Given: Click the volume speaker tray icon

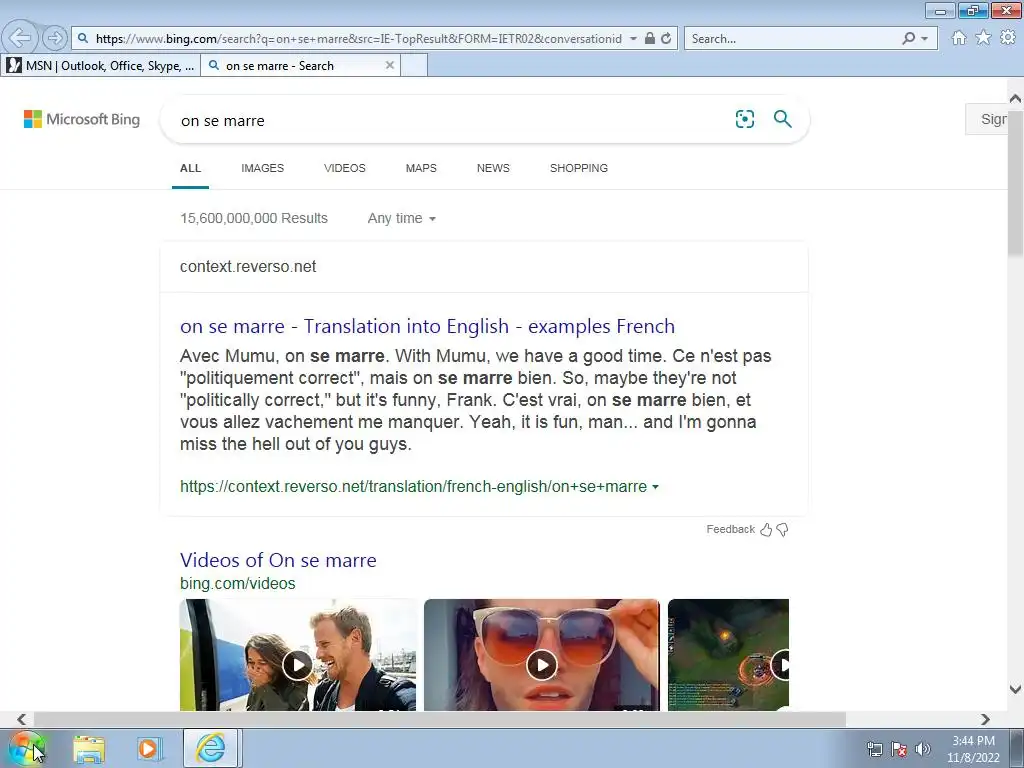Looking at the screenshot, I should click(x=922, y=749).
